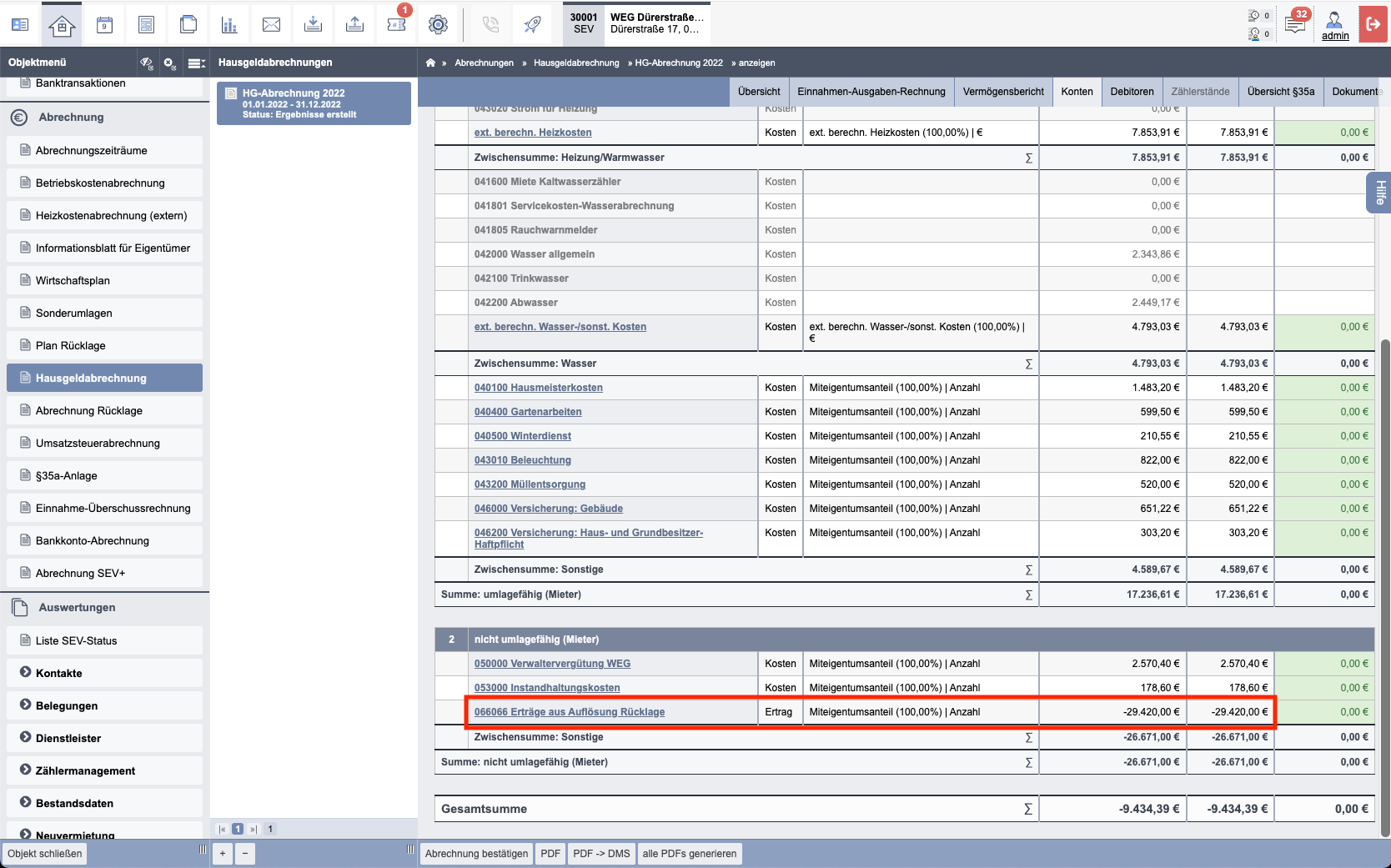Open Wirtschaftsplan menu item
This screenshot has height=868, width=1391.
click(104, 280)
